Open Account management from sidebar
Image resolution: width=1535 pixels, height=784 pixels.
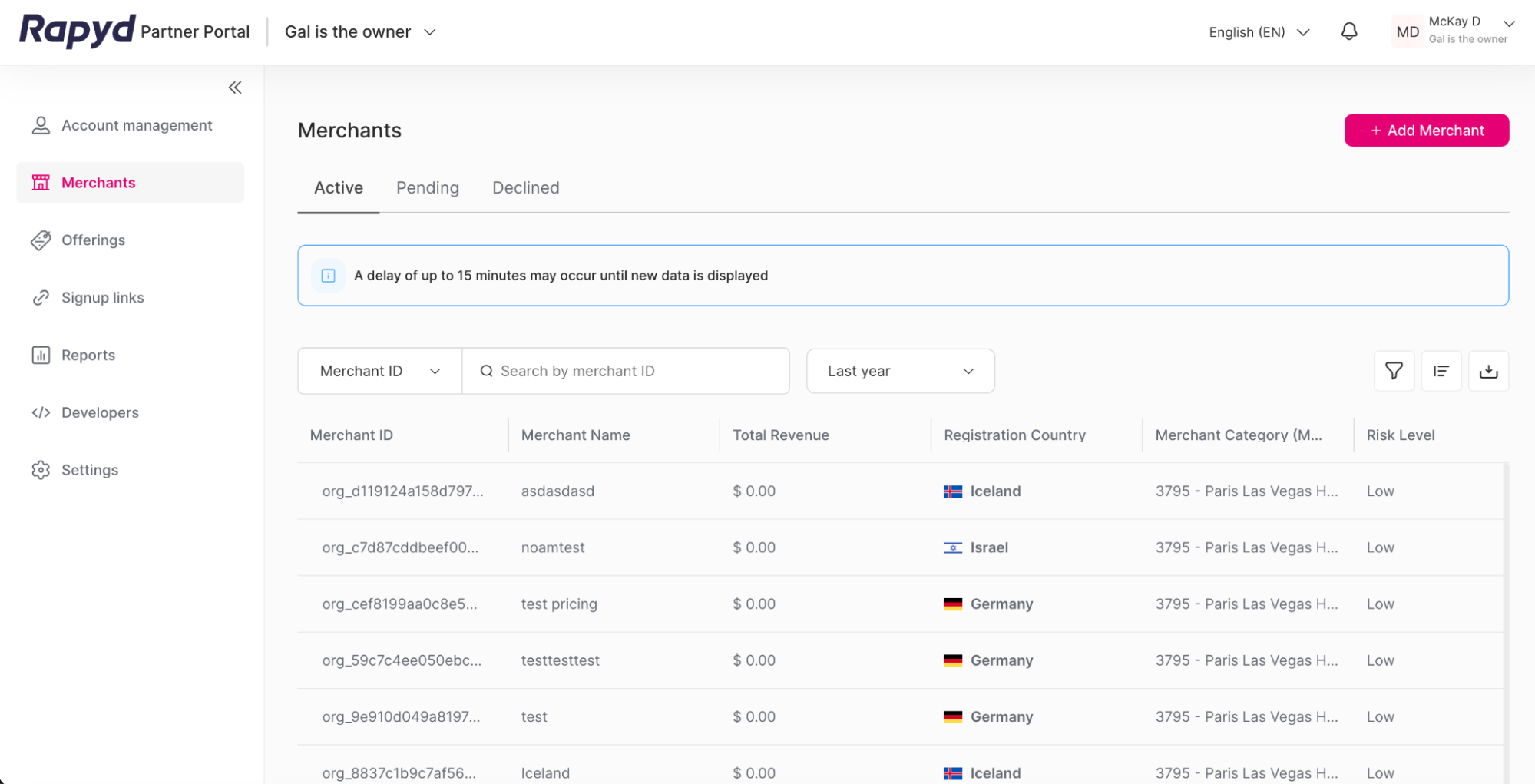click(137, 124)
